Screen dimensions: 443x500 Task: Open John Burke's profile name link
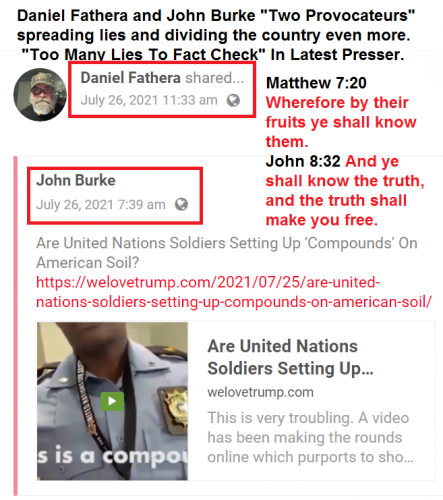click(x=76, y=180)
